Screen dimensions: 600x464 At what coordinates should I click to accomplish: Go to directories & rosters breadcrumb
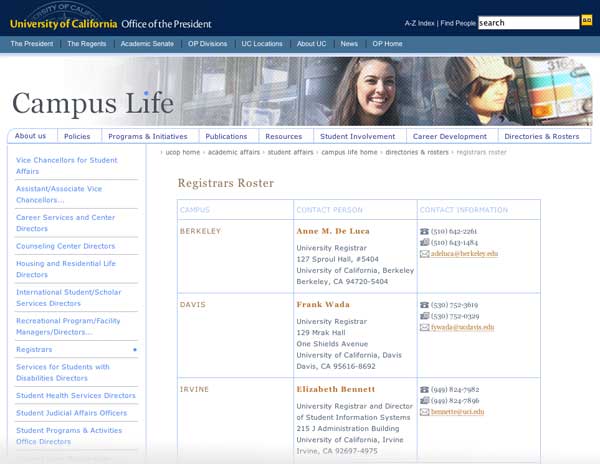pos(417,152)
